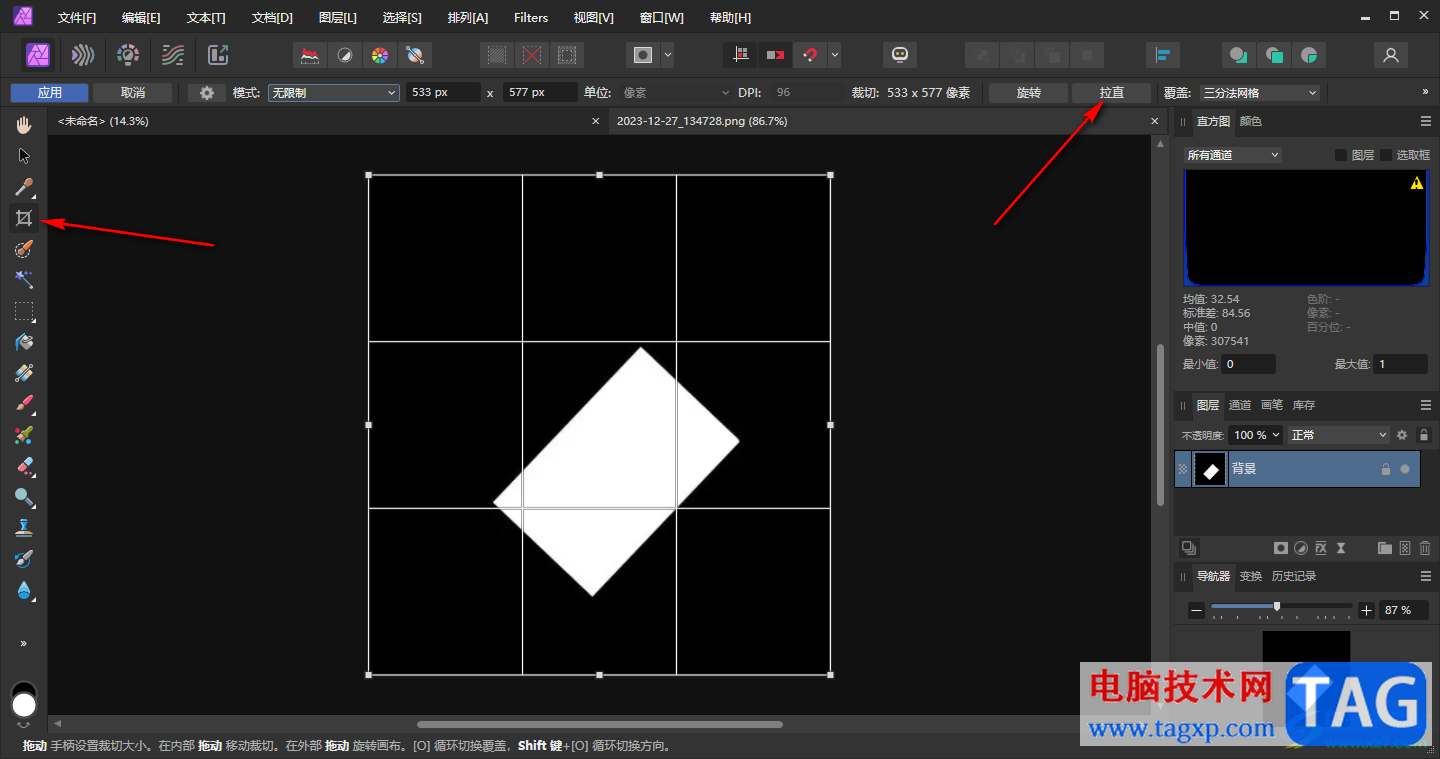Open the assistant manager robot icon
Screen dimensions: 1440x759
click(x=899, y=55)
